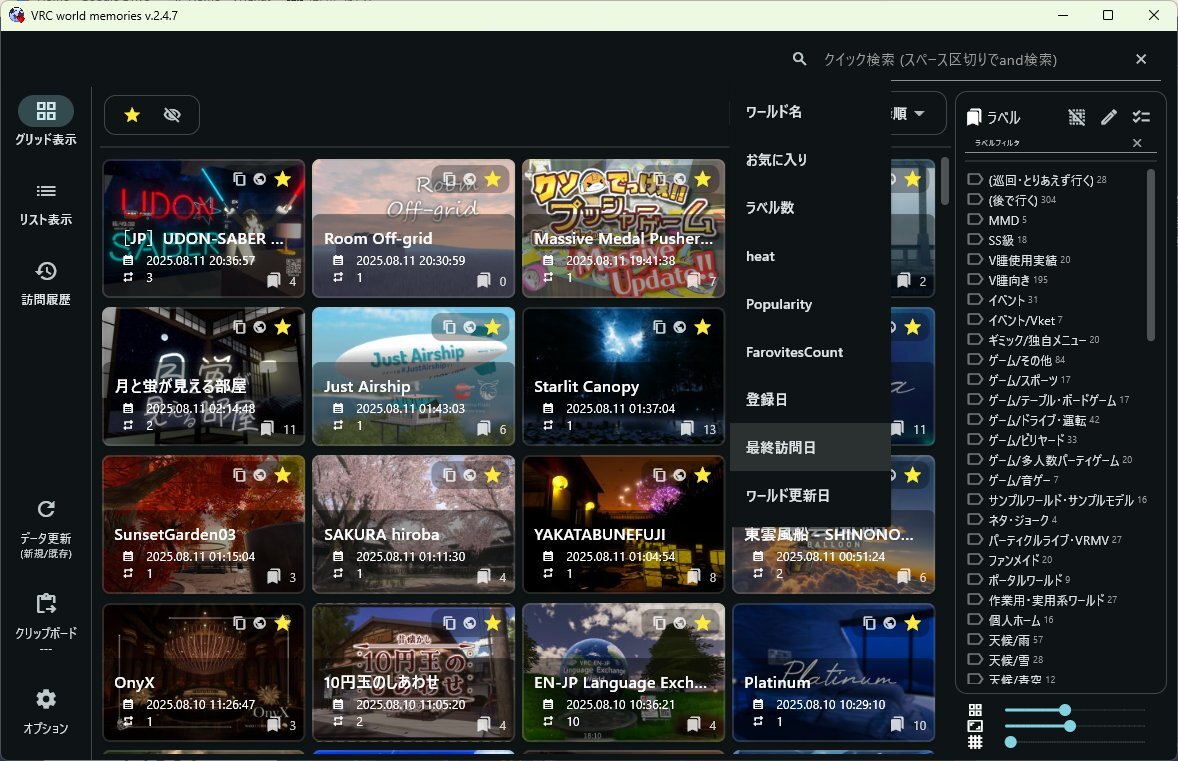Adjust the grid spacing slider
1178x761 pixels.
tap(1011, 742)
